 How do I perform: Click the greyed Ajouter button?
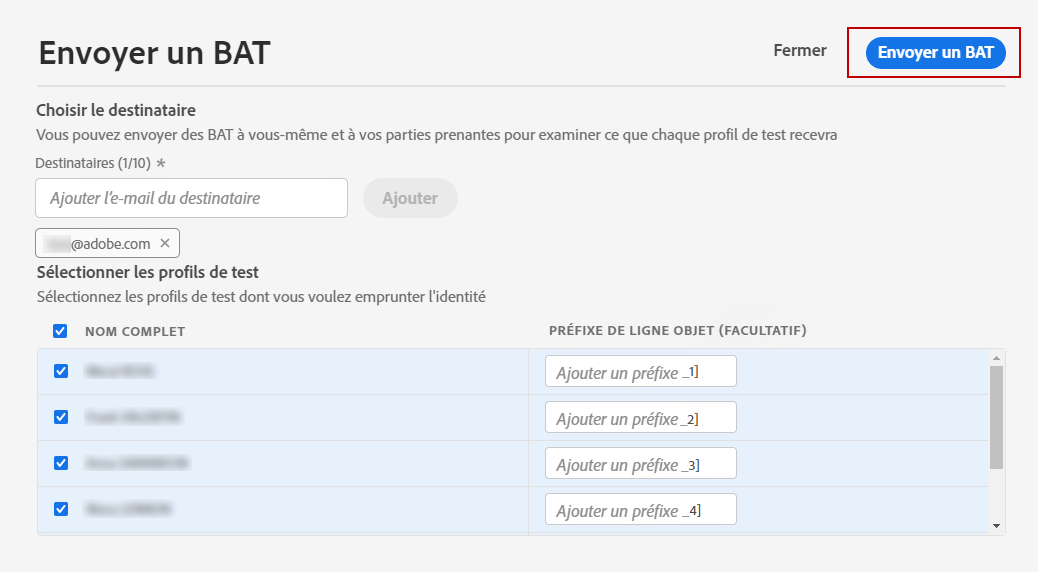coord(410,198)
